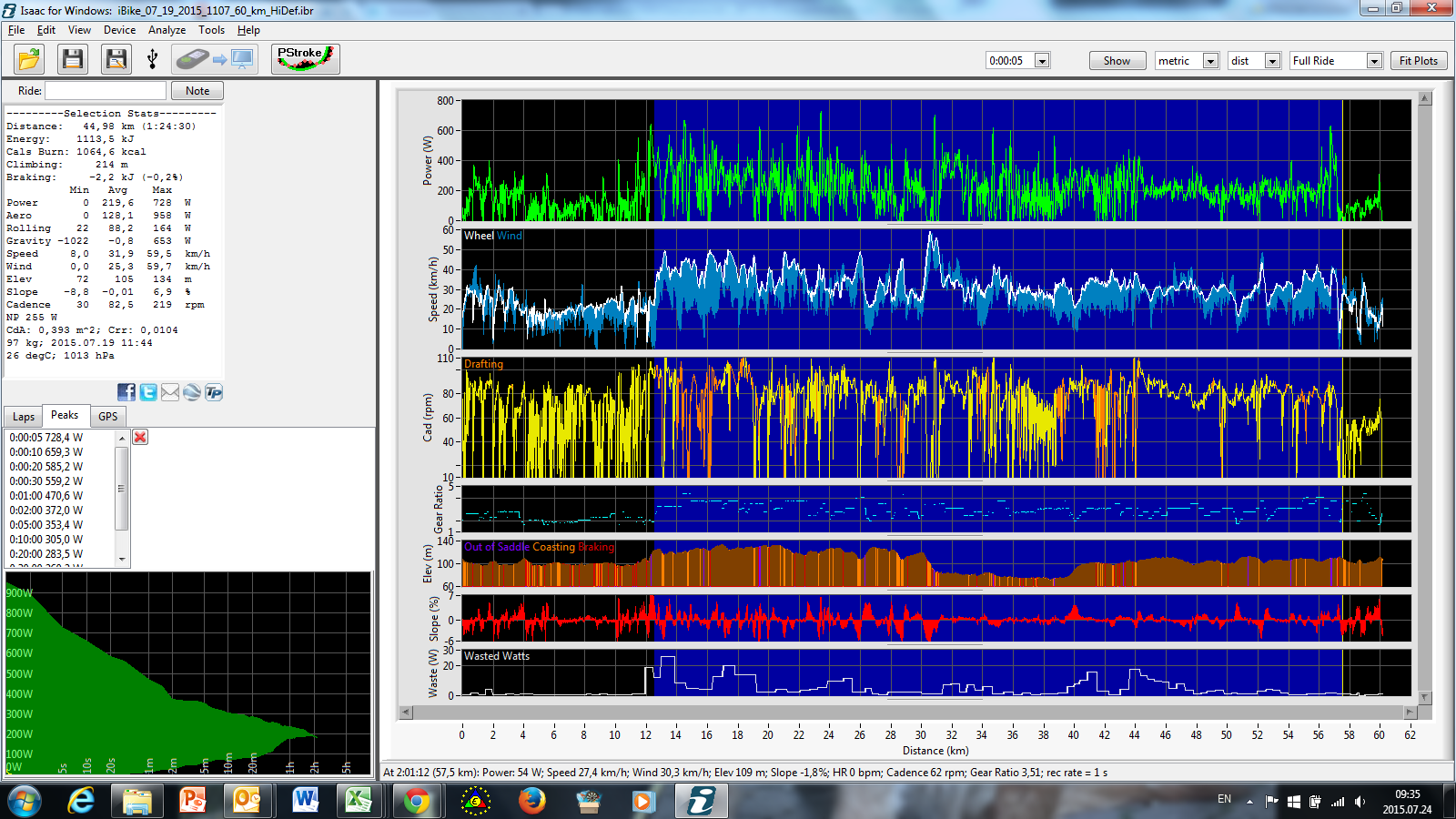Click the plots vertical scrollbar up arrow
The image size is (1456, 819).
(1425, 98)
